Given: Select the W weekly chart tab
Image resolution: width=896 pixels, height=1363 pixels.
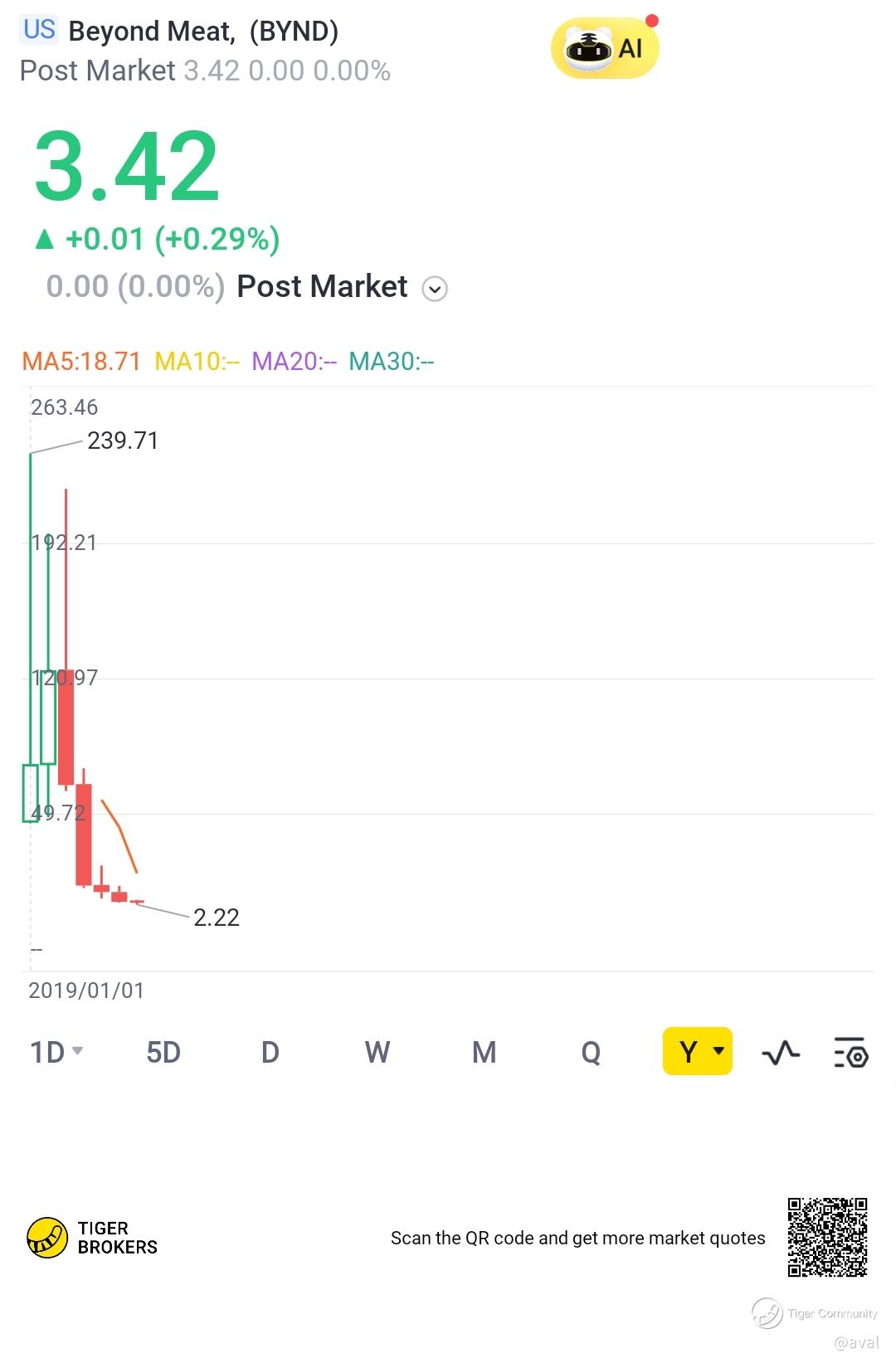Looking at the screenshot, I should tap(377, 1052).
